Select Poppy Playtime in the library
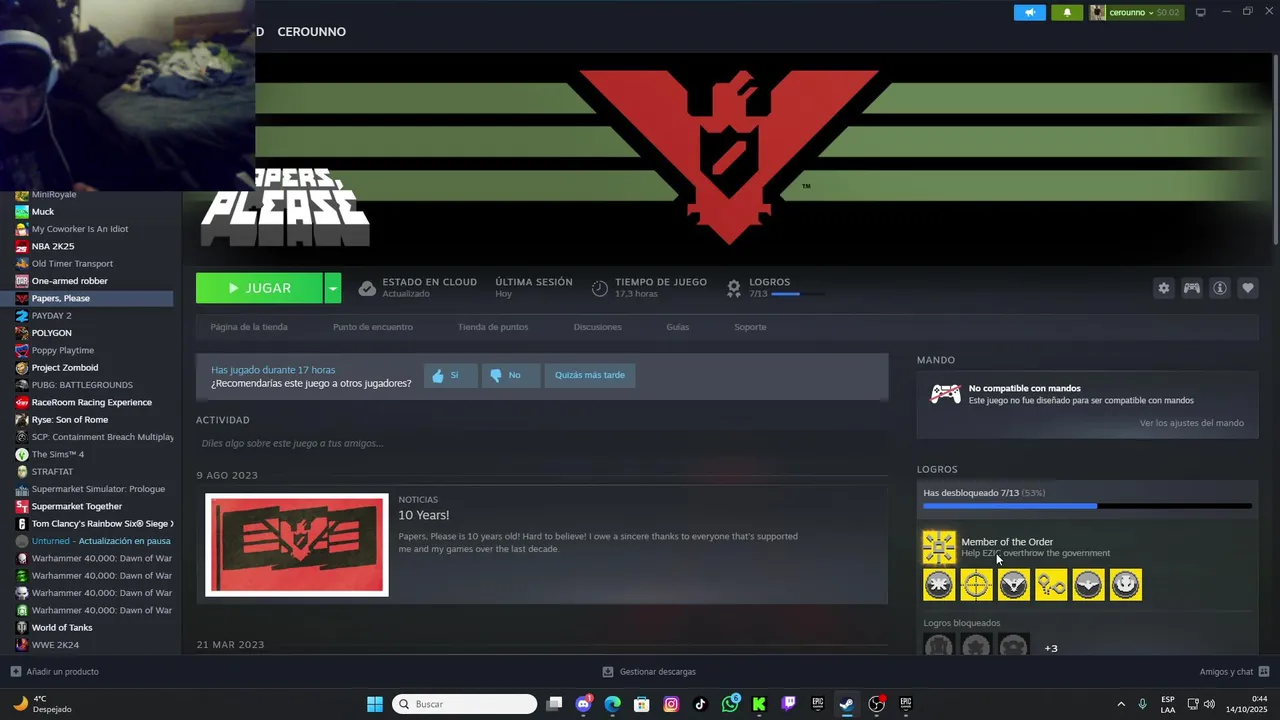This screenshot has height=720, width=1280. 63,350
